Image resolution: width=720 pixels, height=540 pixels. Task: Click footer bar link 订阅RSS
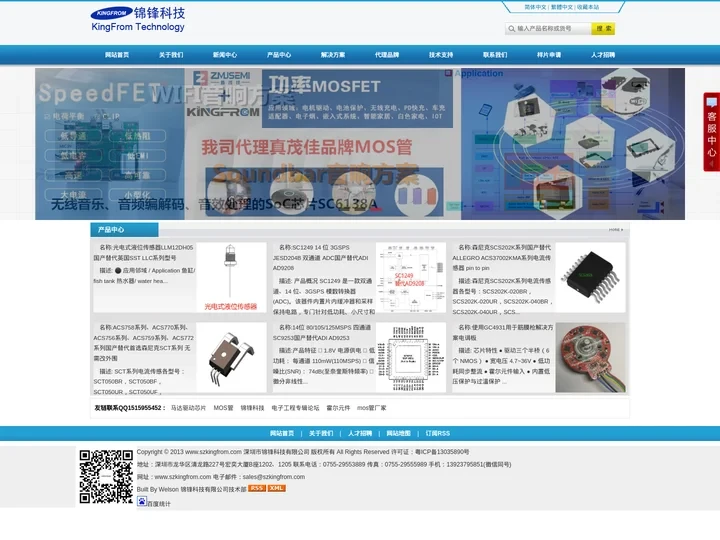click(437, 433)
